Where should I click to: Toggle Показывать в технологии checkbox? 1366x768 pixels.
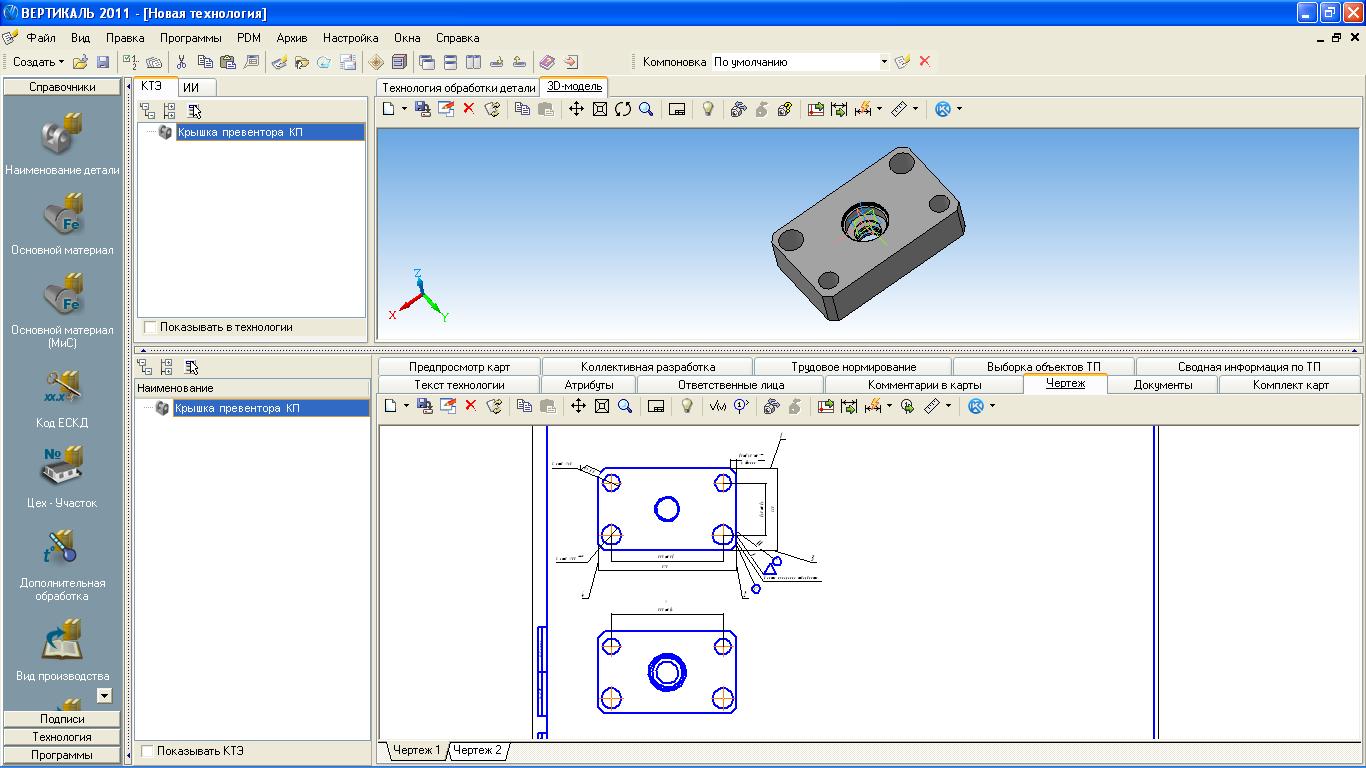point(150,327)
